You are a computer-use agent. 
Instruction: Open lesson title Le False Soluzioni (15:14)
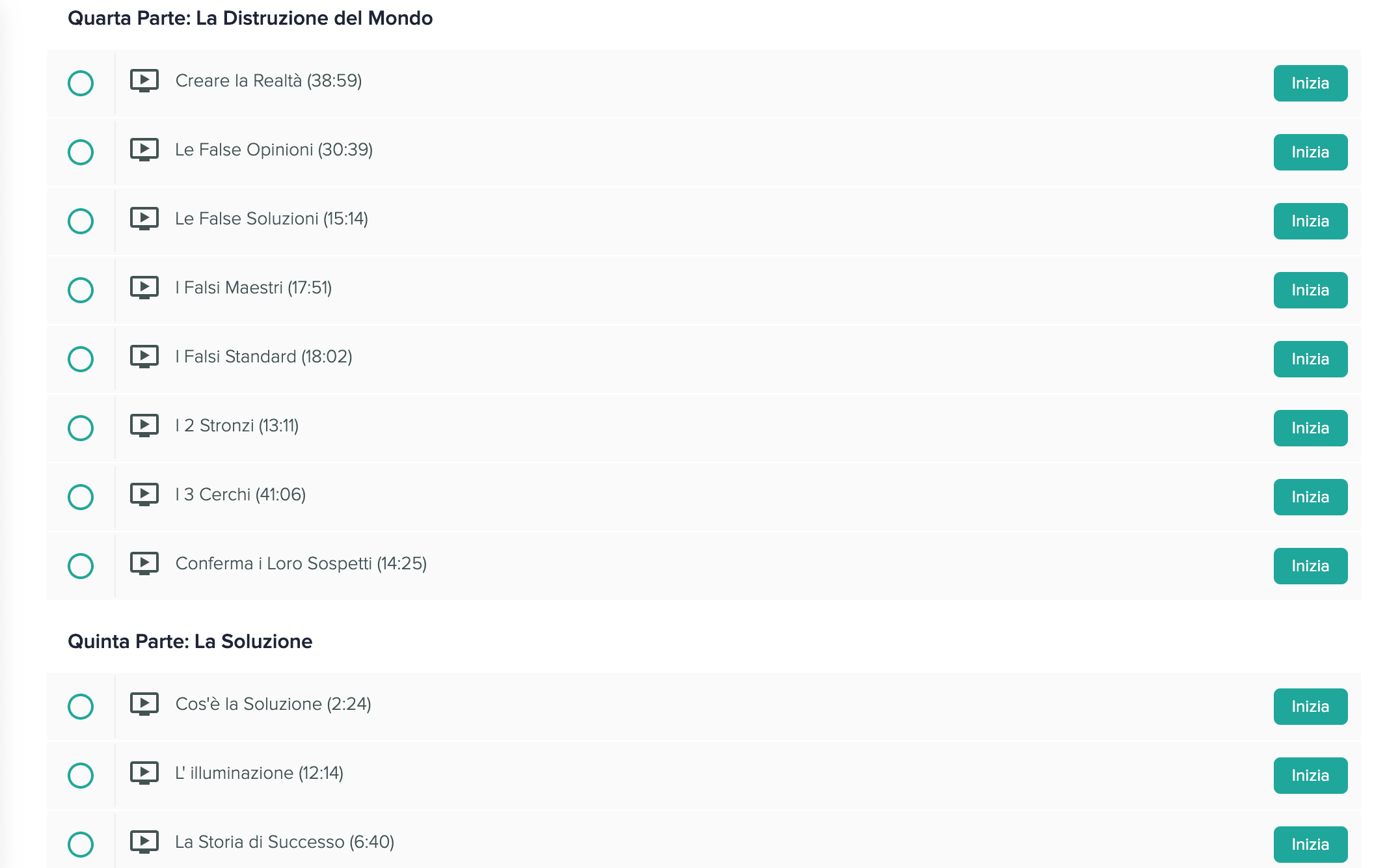pos(271,219)
